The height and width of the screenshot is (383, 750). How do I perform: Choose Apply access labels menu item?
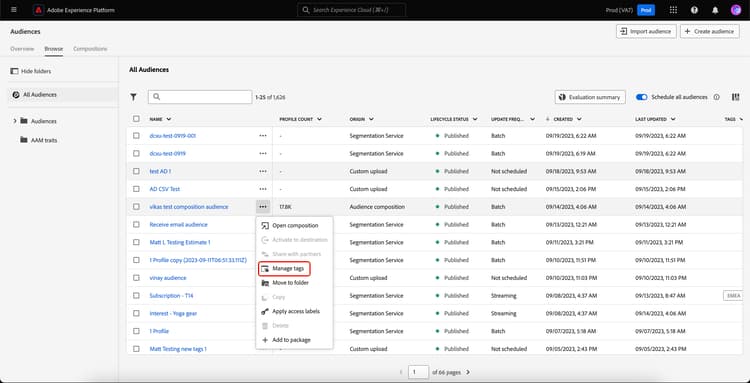pyautogui.click(x=295, y=311)
